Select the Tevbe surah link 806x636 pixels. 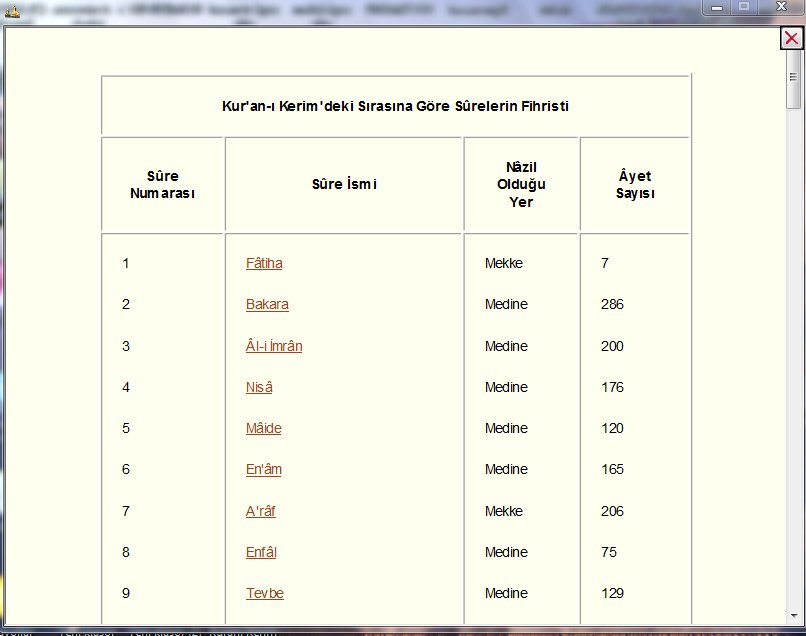265,593
